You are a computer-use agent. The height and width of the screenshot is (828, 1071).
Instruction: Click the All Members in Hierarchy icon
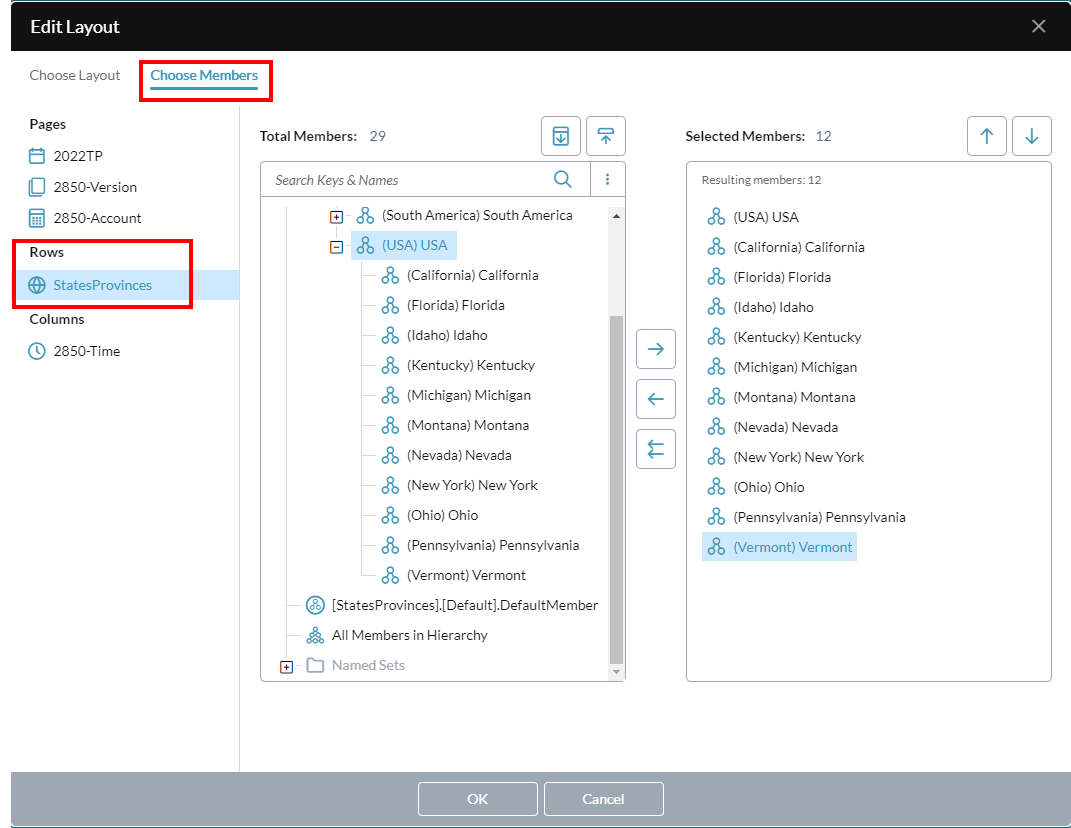(315, 635)
